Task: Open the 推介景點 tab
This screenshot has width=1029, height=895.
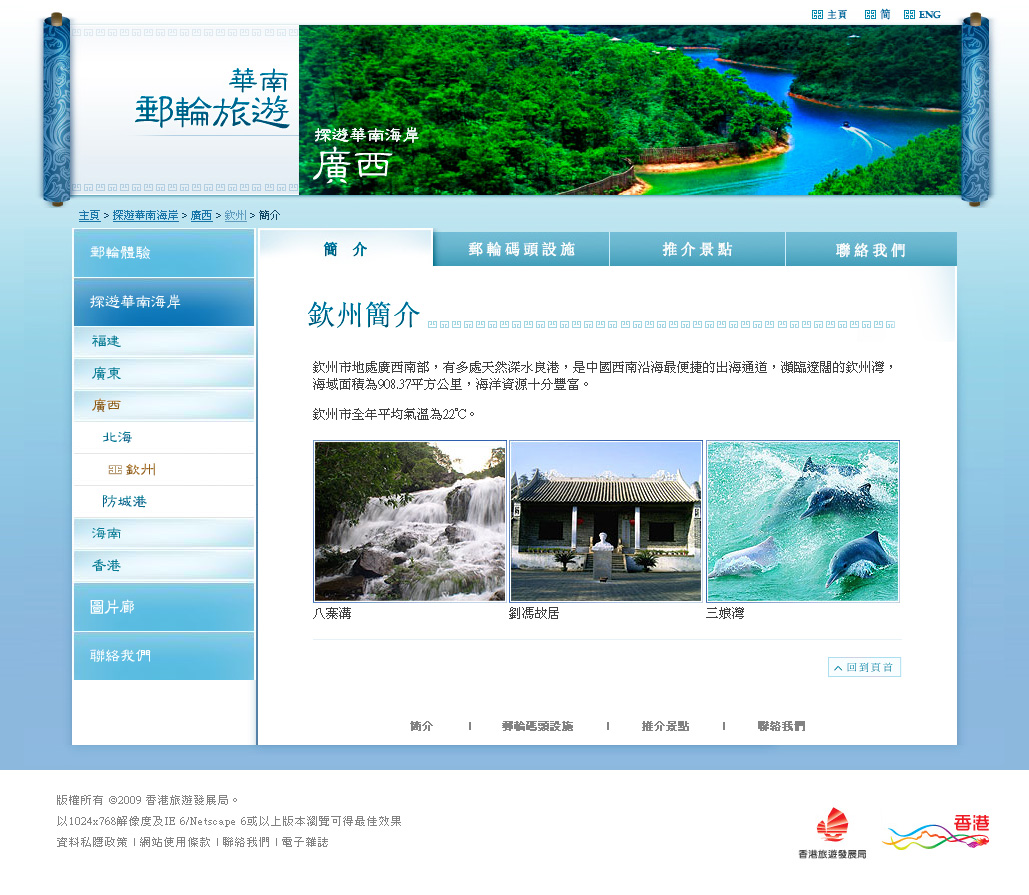Action: tap(697, 250)
